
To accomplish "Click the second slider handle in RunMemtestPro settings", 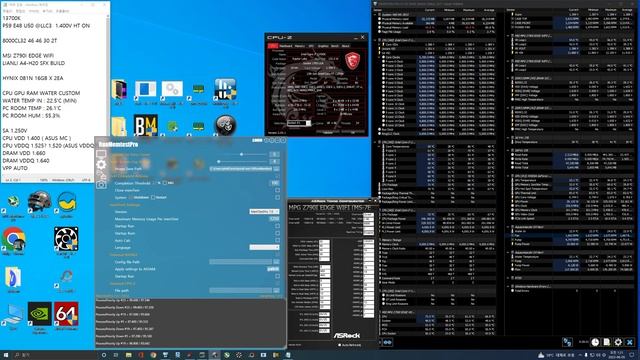I will pyautogui.click(x=219, y=161).
